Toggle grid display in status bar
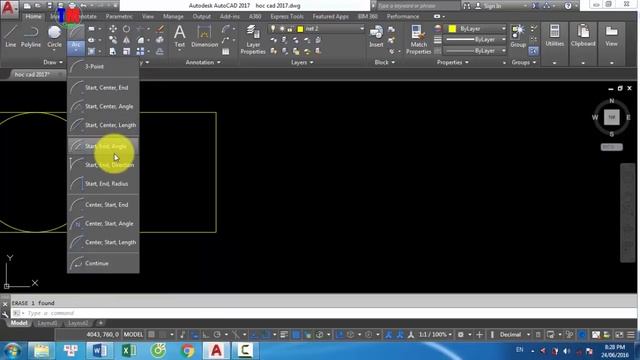This screenshot has height=360, width=640. point(151,334)
